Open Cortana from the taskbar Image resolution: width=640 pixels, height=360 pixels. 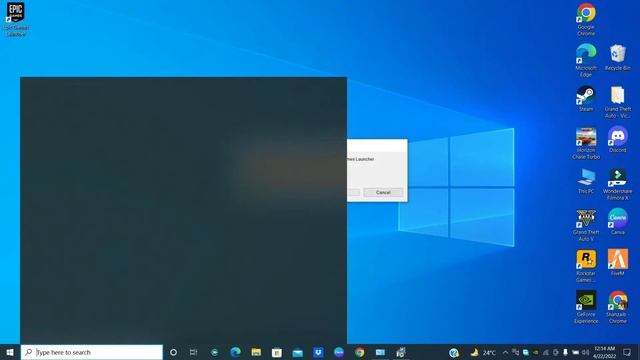click(173, 352)
